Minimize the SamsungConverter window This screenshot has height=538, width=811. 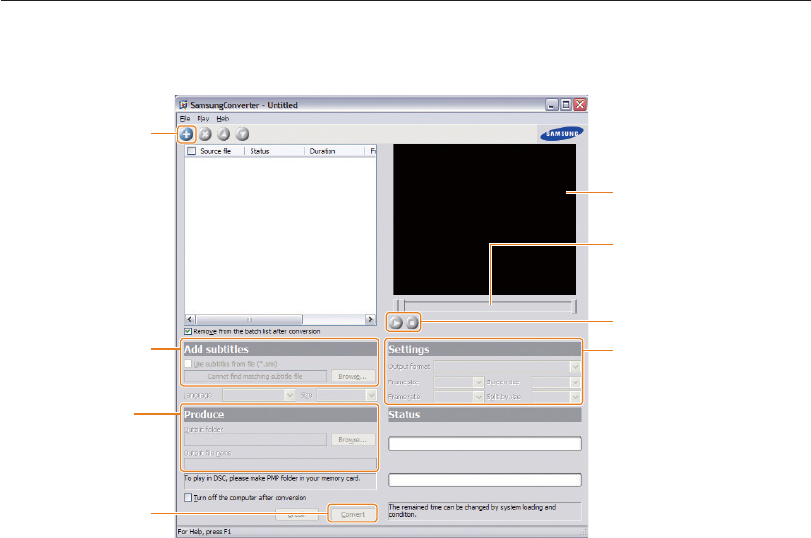(552, 105)
